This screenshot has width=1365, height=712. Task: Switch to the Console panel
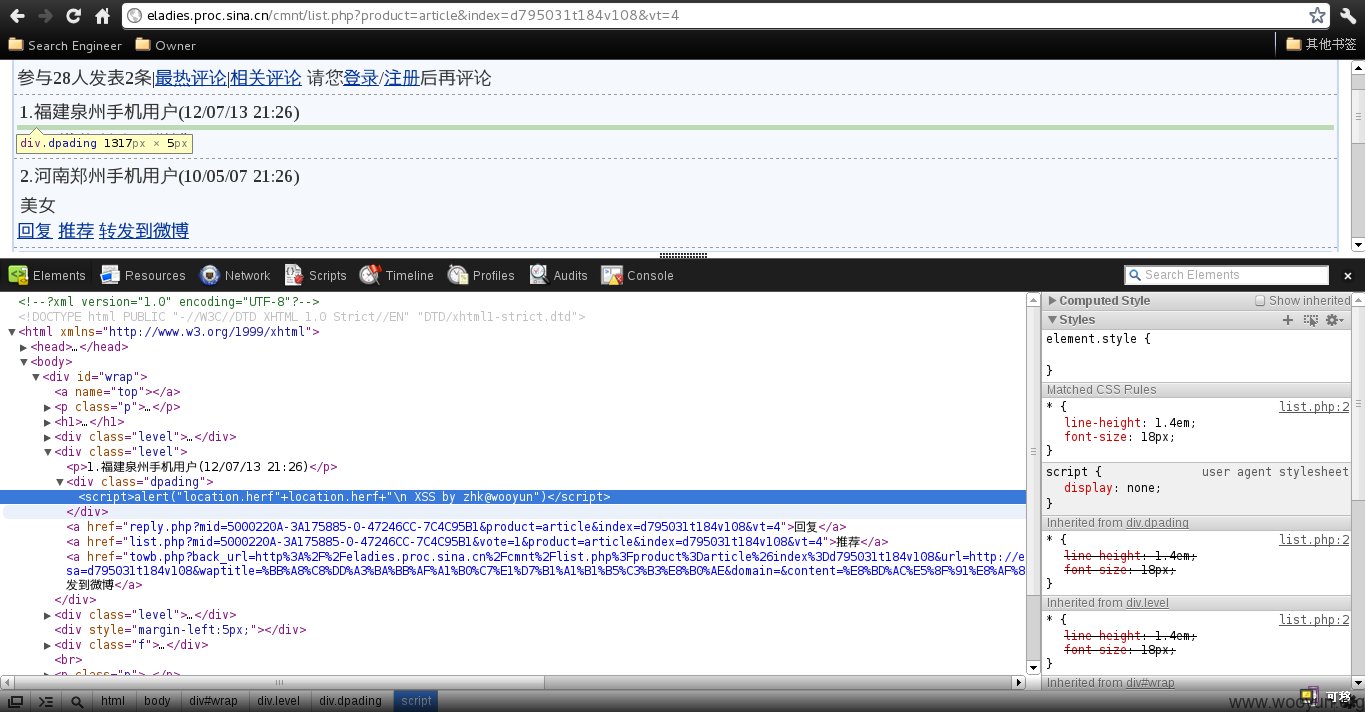(x=637, y=275)
